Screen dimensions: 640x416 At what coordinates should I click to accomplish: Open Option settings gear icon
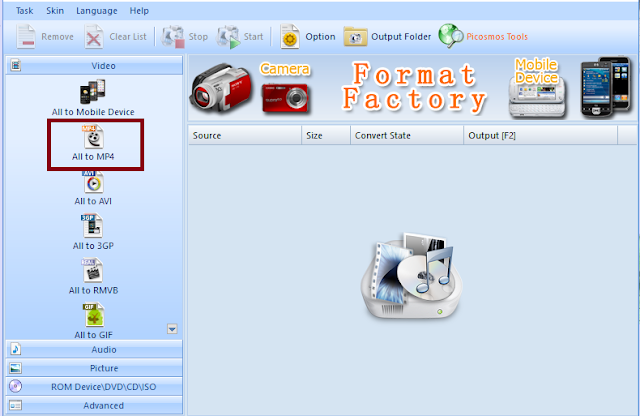click(290, 37)
